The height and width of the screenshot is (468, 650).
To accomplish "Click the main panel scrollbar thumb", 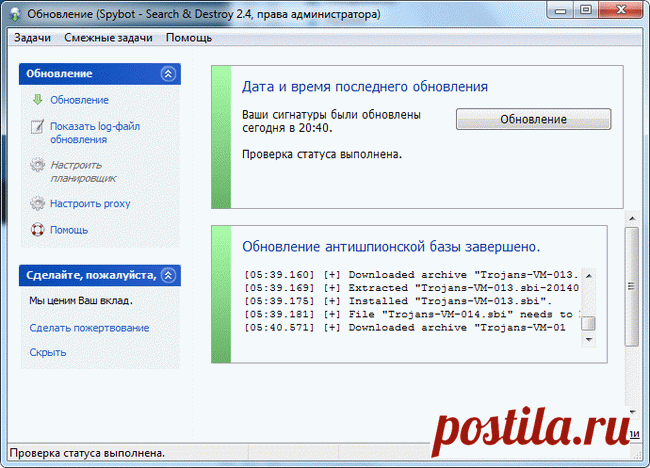I will (x=632, y=286).
